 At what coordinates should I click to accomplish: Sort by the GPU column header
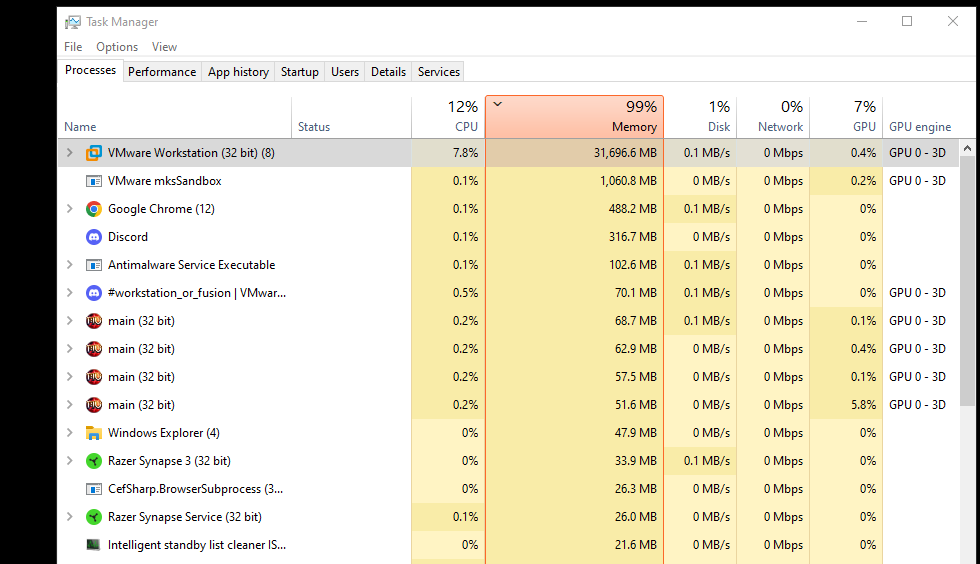846,117
